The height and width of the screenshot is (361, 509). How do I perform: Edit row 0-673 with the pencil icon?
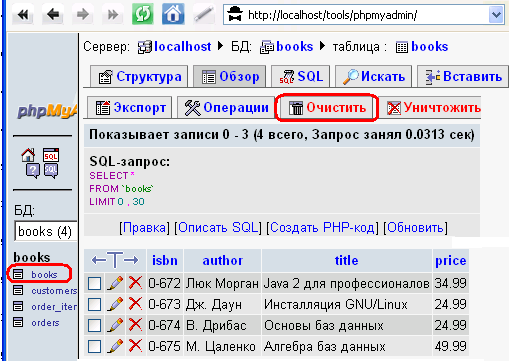click(115, 304)
